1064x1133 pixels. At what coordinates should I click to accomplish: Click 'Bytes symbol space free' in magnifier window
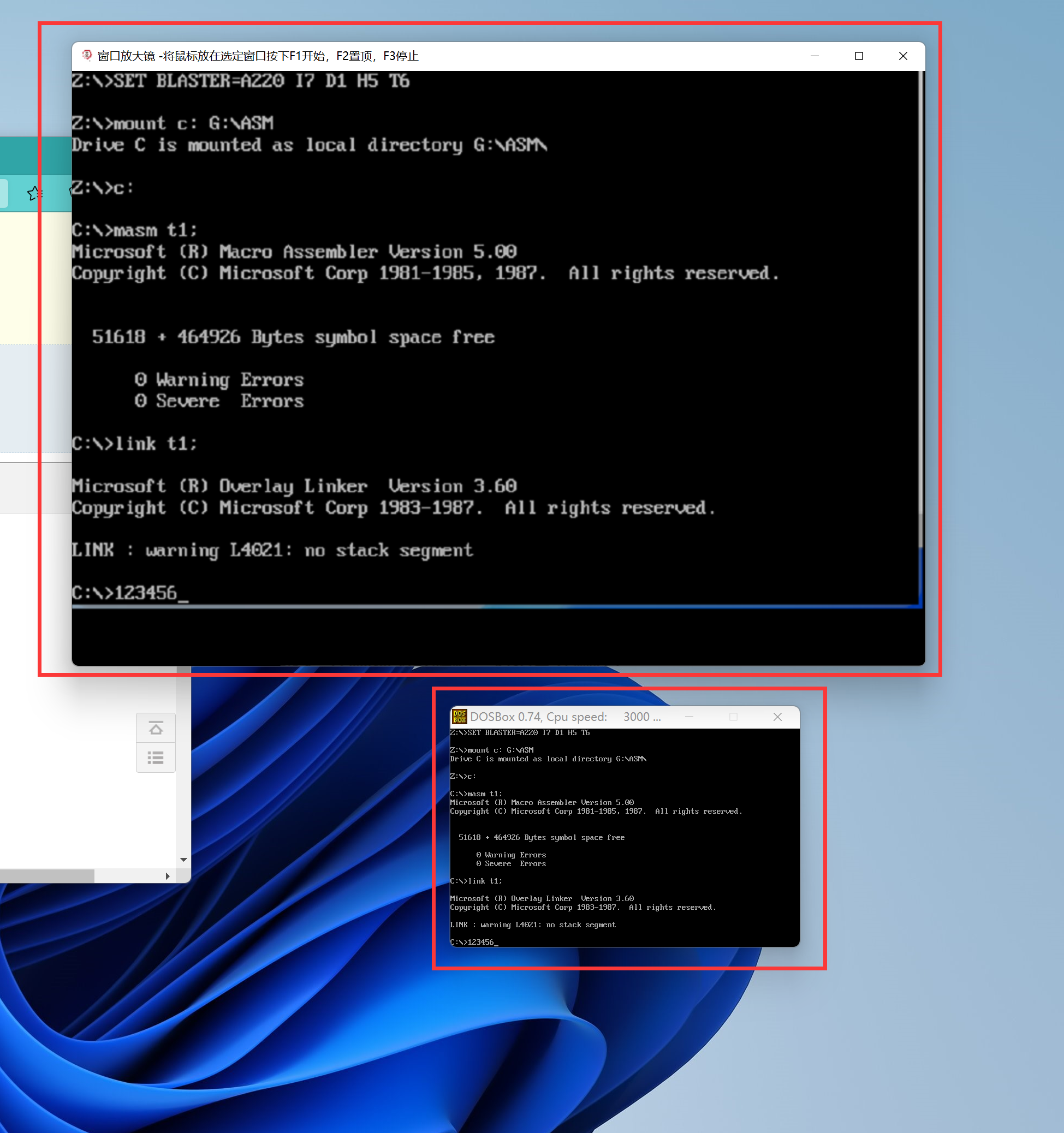[373, 337]
